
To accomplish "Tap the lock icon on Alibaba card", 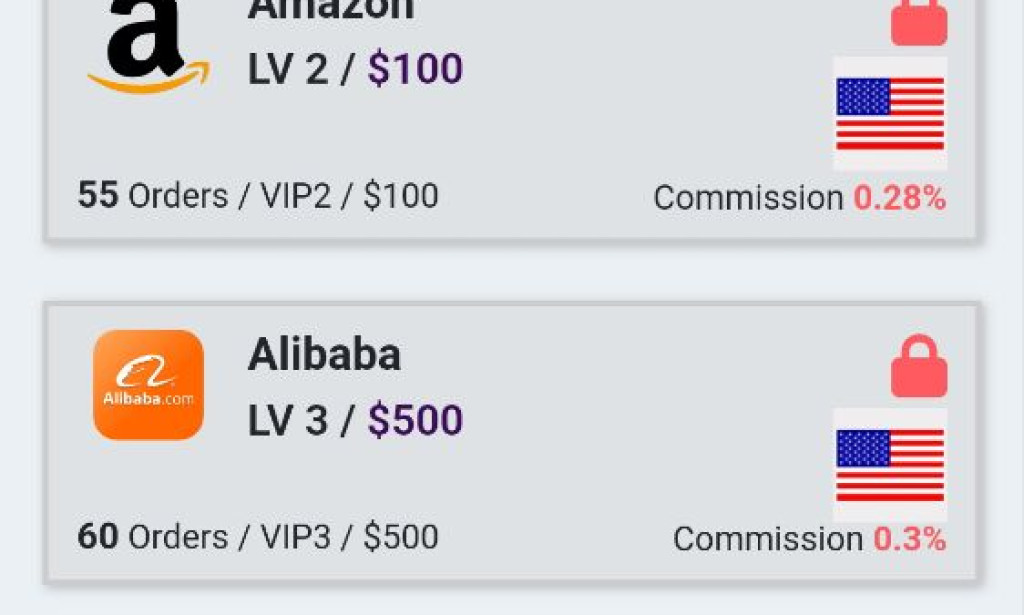I will [919, 367].
